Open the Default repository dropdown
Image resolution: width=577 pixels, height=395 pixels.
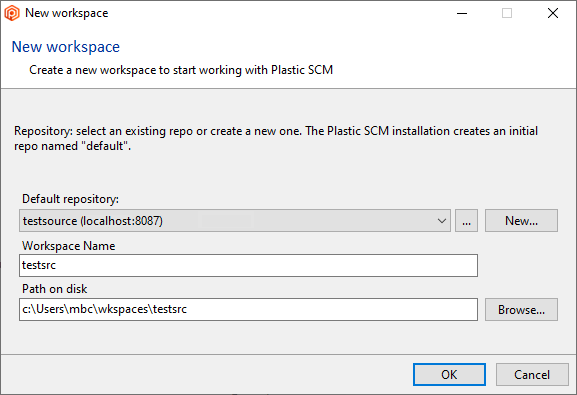pyautogui.click(x=235, y=221)
